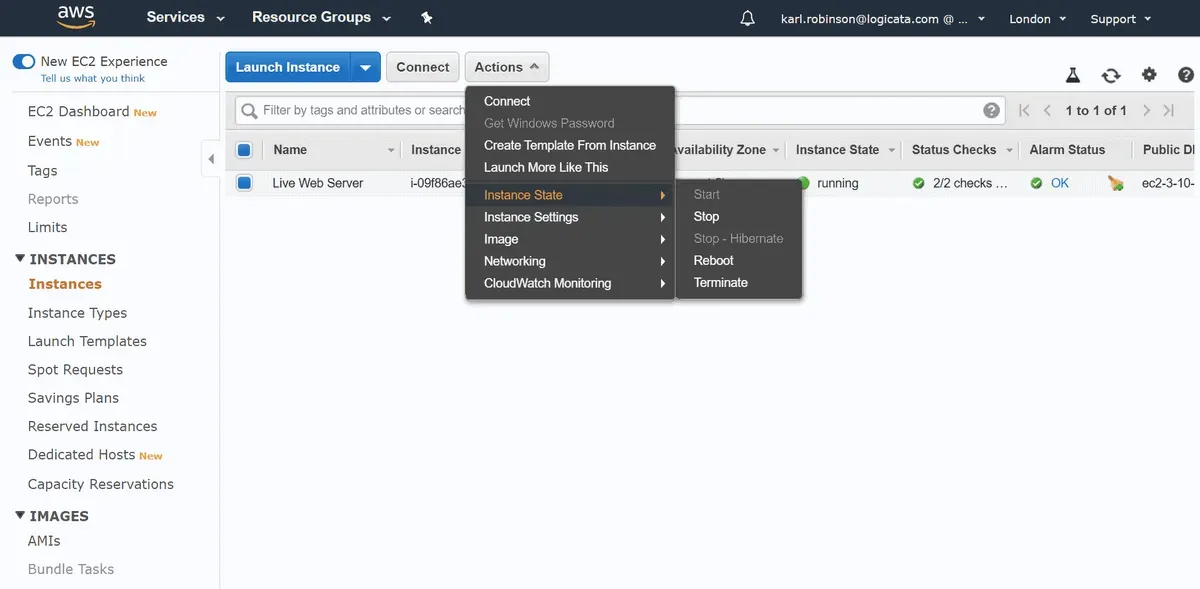1200x589 pixels.
Task: Click the experiments flask icon
Action: [1073, 75]
